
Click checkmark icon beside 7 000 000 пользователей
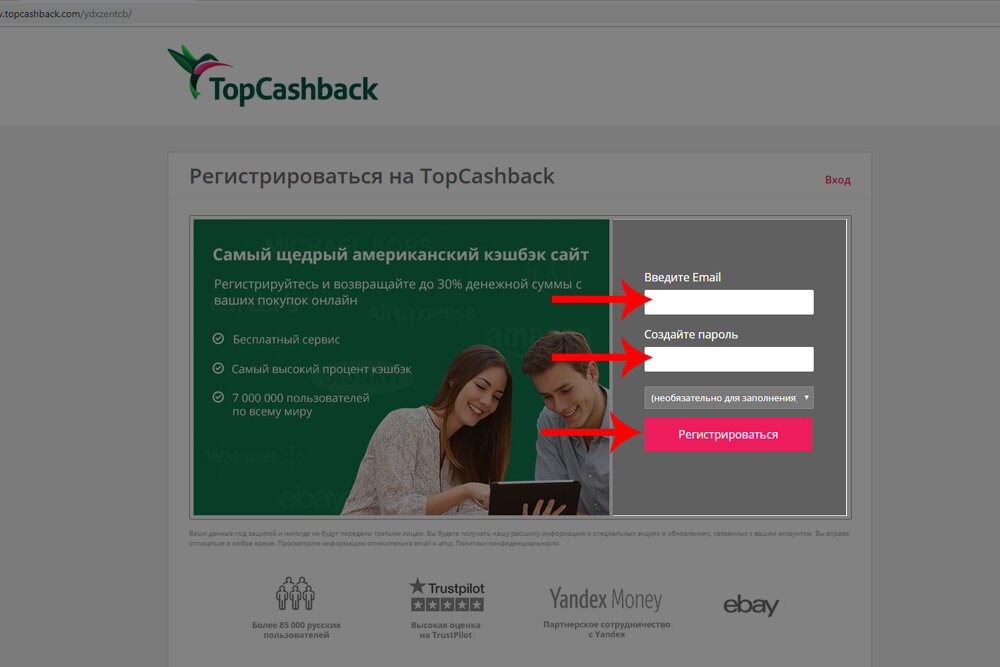tap(218, 397)
